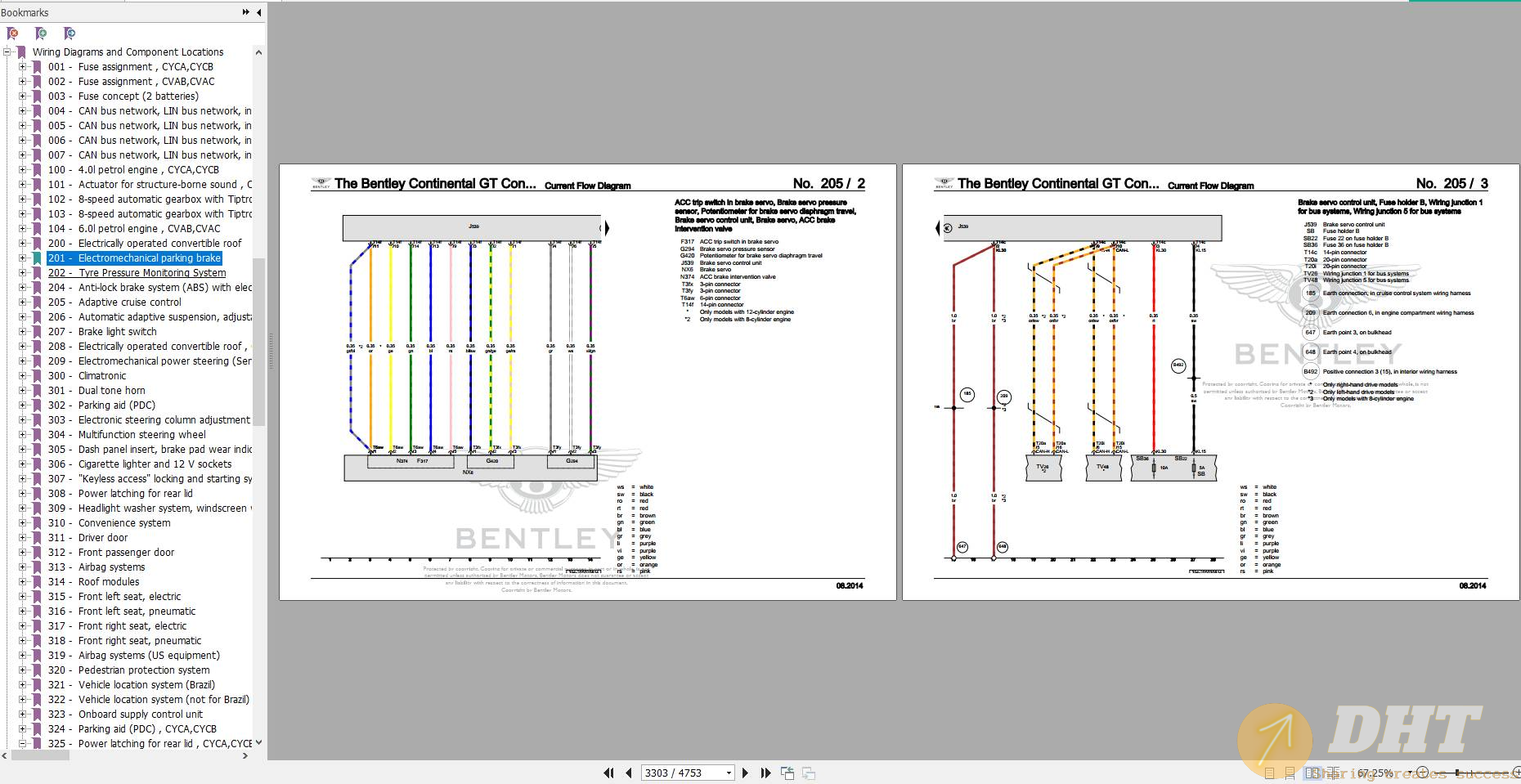Open bookmark 321 - Vehicle location system (Brazil)

132,684
